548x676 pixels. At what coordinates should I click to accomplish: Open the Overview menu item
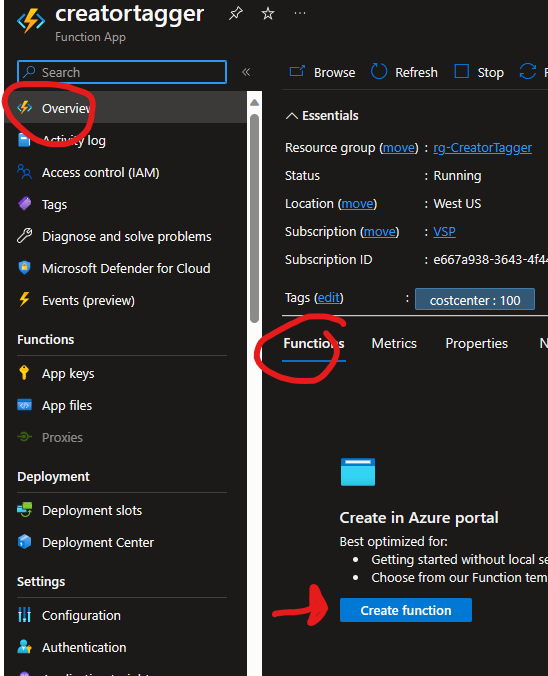(125, 108)
